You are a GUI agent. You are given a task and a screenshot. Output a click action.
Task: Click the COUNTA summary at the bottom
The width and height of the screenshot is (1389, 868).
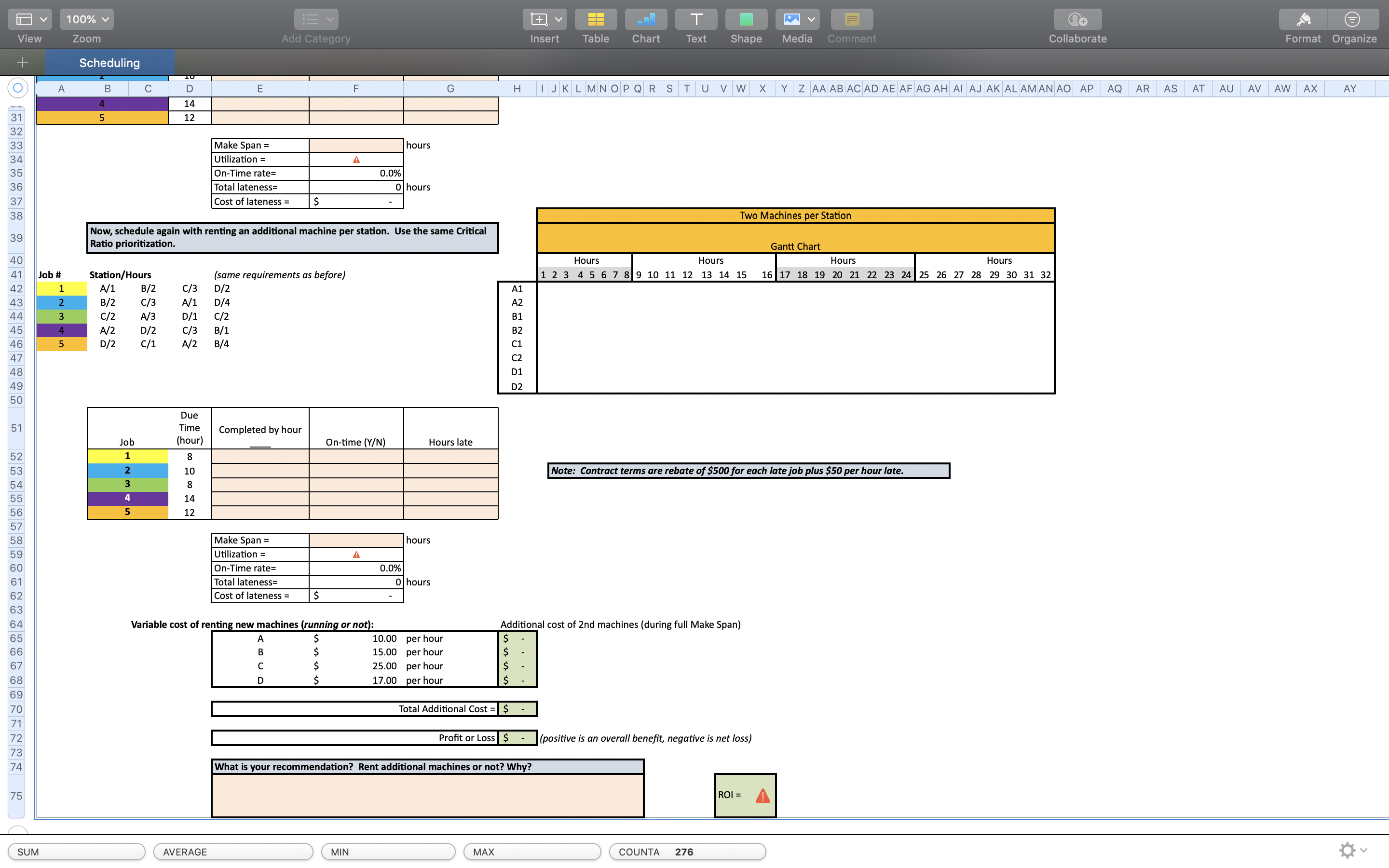[x=687, y=851]
